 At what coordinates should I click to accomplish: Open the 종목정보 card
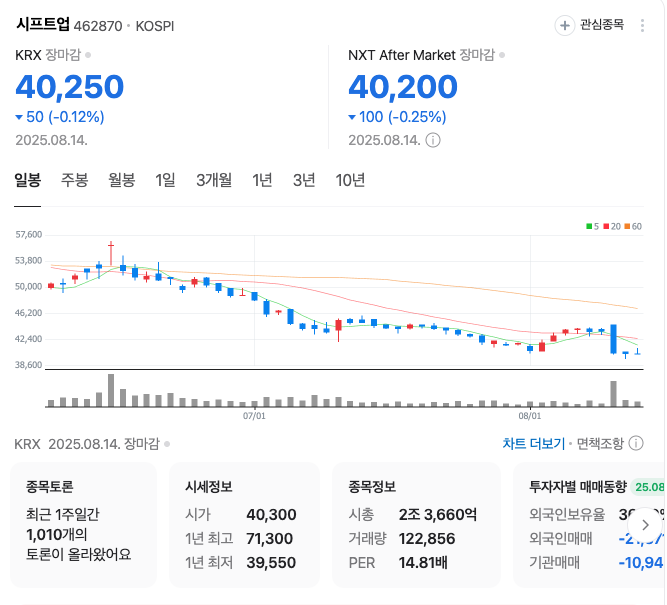coord(416,525)
